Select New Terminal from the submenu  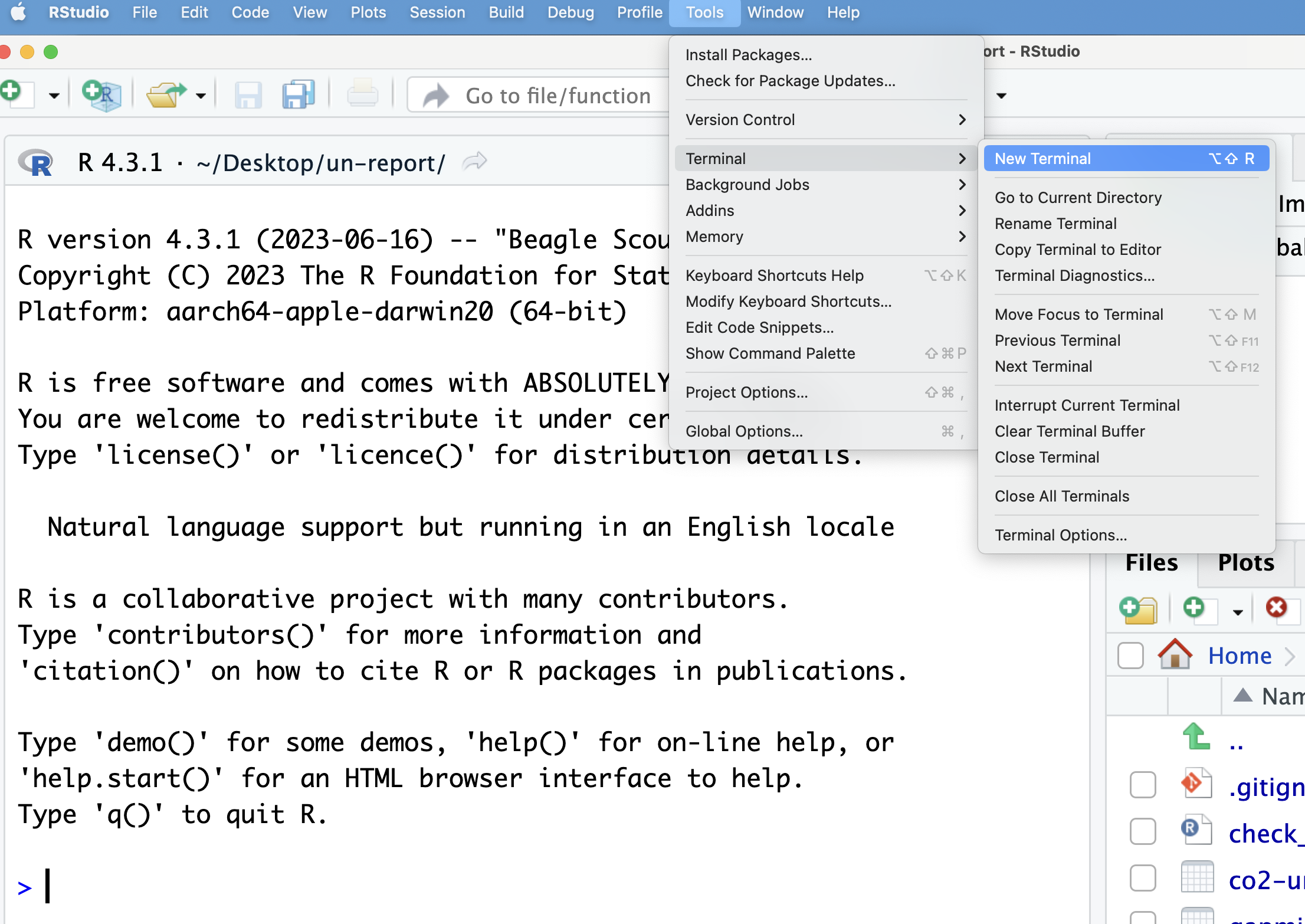tap(1126, 159)
